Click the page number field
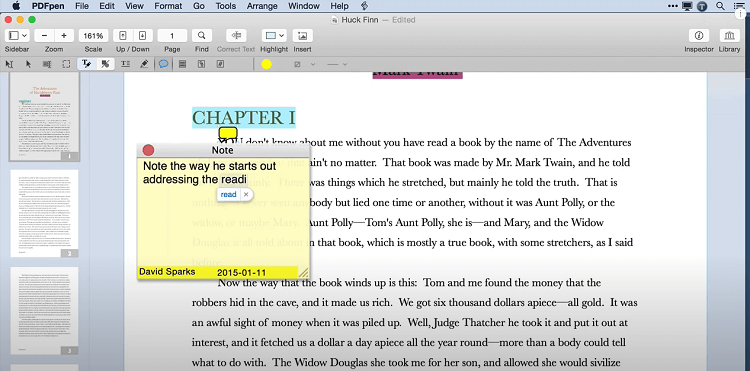Viewport: 750px width, 371px height. pos(172,36)
